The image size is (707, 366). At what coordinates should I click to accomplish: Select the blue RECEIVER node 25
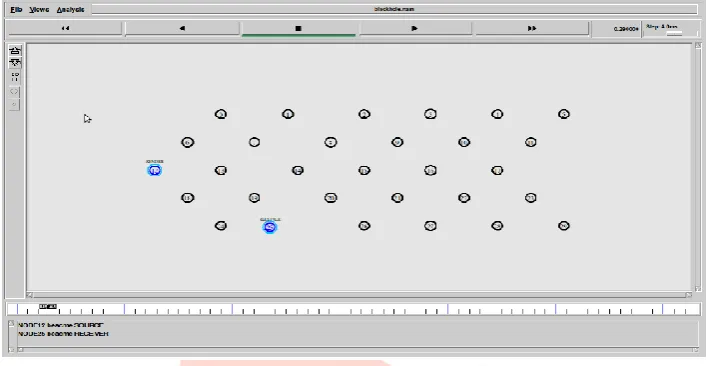click(270, 227)
